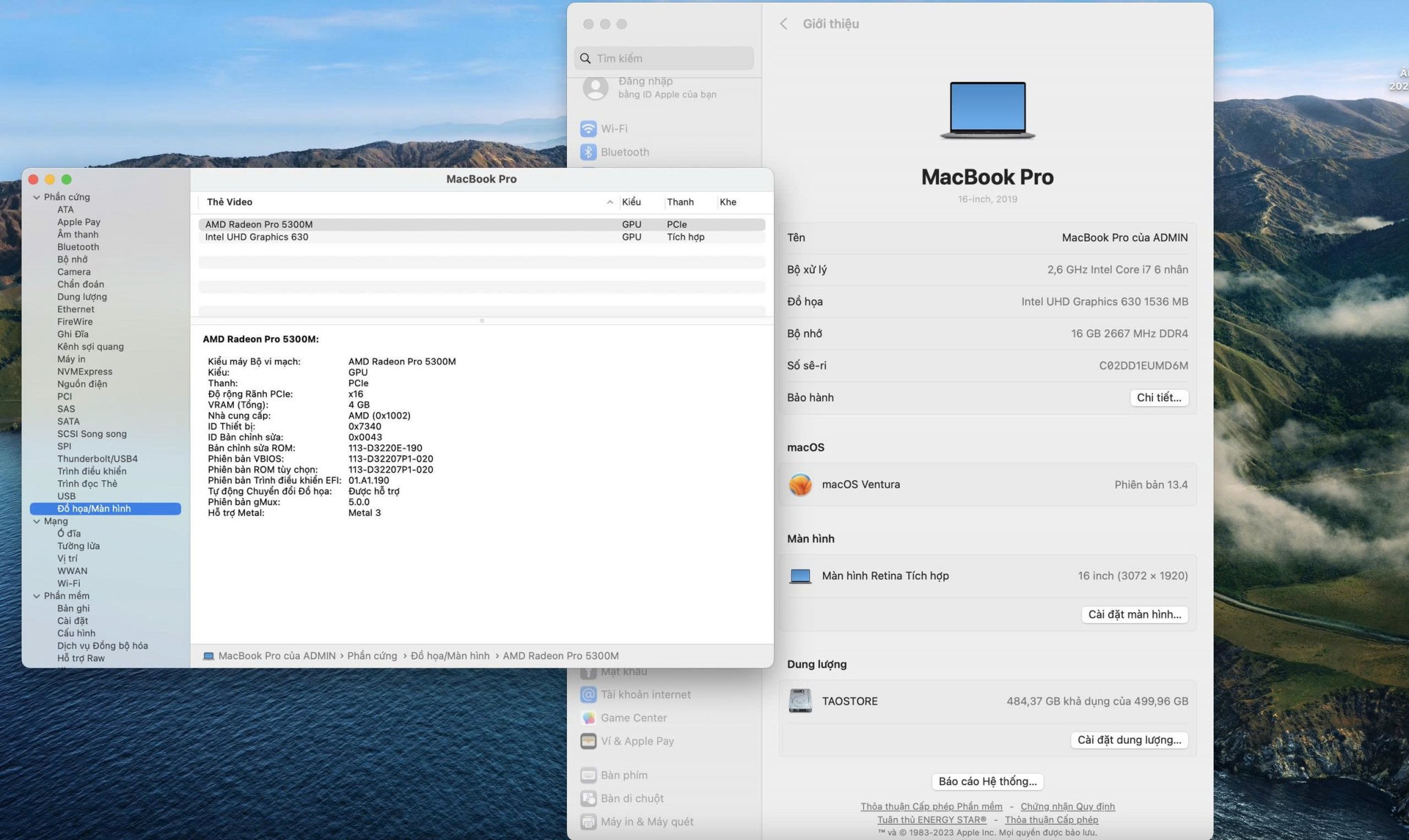This screenshot has height=840, width=1409.
Task: Click the Retina display monitor icon
Action: click(800, 577)
